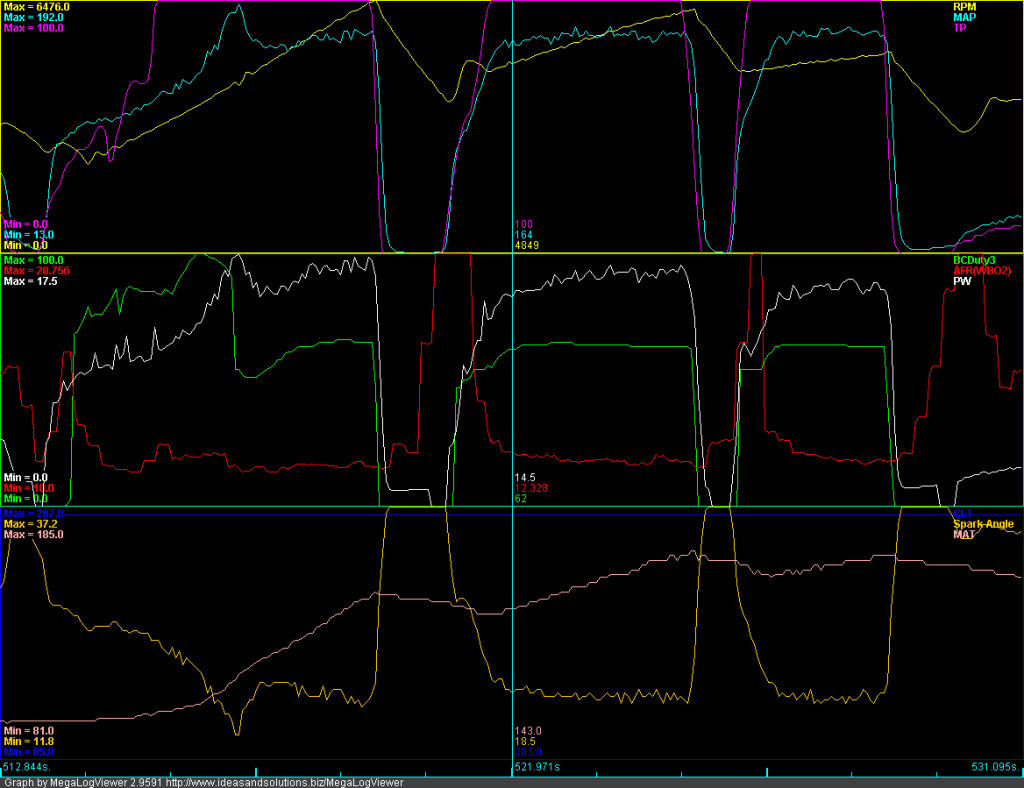Click the Max = 185.0 MAT value
This screenshot has height=788, width=1024.
tap(33, 535)
